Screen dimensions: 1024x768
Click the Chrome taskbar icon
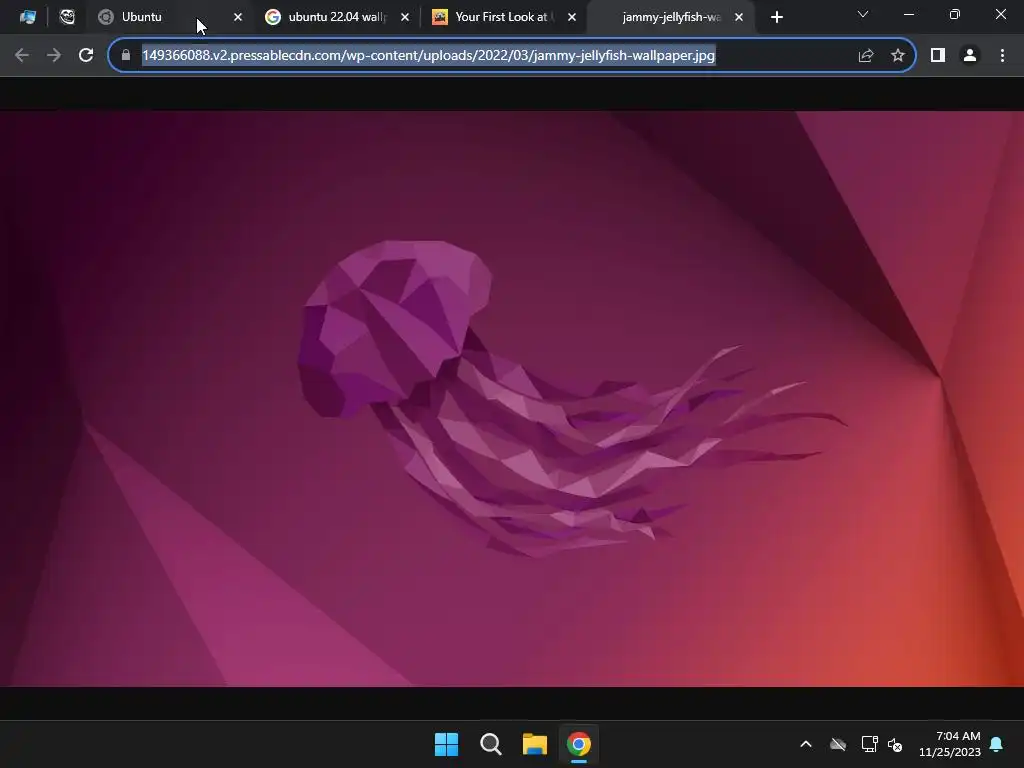pos(579,744)
